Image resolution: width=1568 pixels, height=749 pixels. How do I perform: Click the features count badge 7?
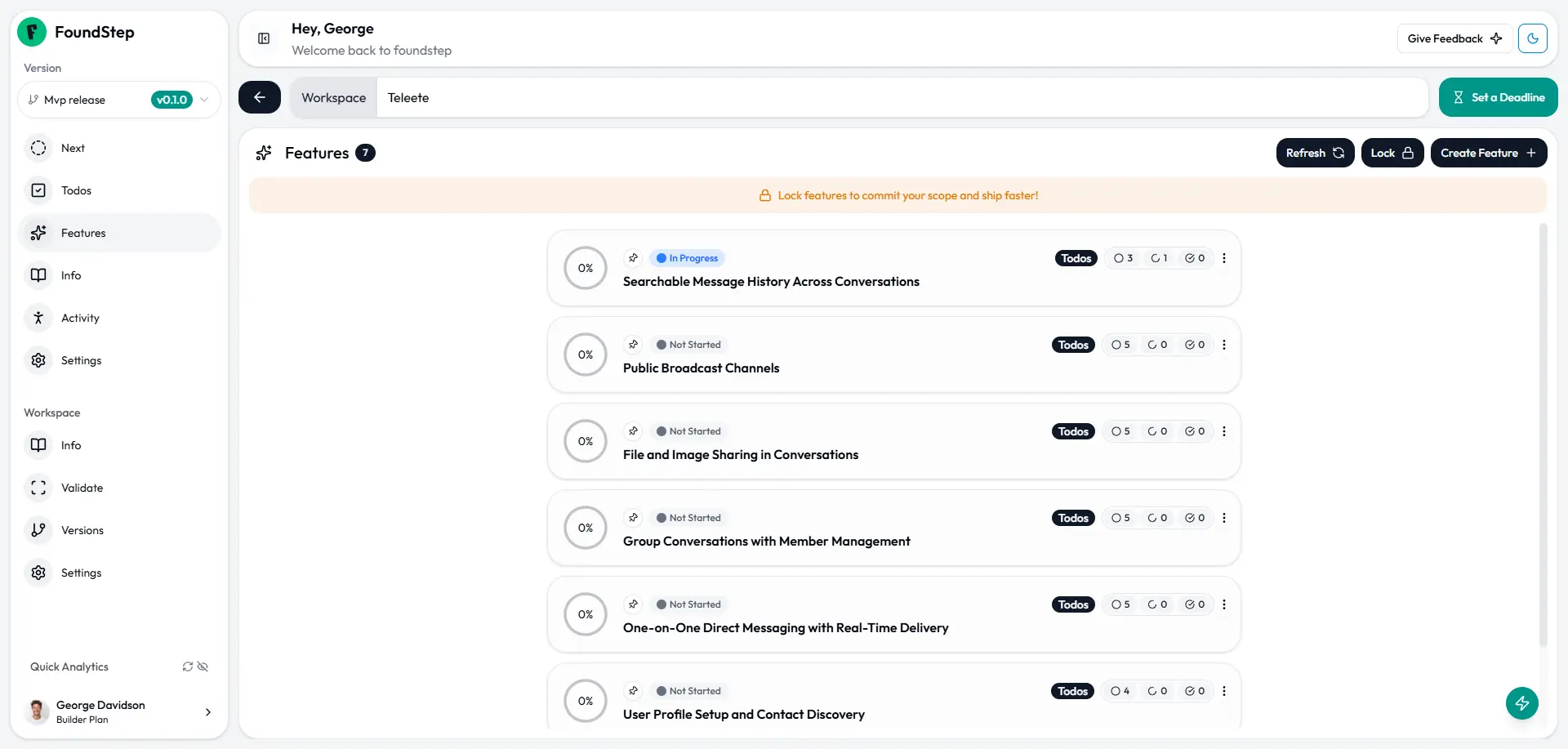(x=365, y=153)
